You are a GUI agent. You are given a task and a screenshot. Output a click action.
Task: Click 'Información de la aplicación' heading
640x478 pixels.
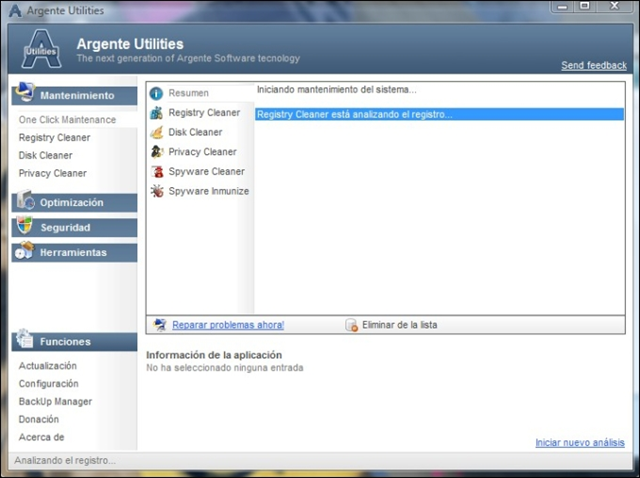pos(214,355)
